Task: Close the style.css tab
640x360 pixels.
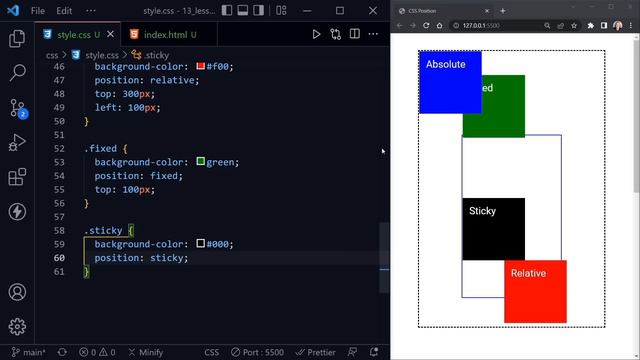Action: pos(110,34)
